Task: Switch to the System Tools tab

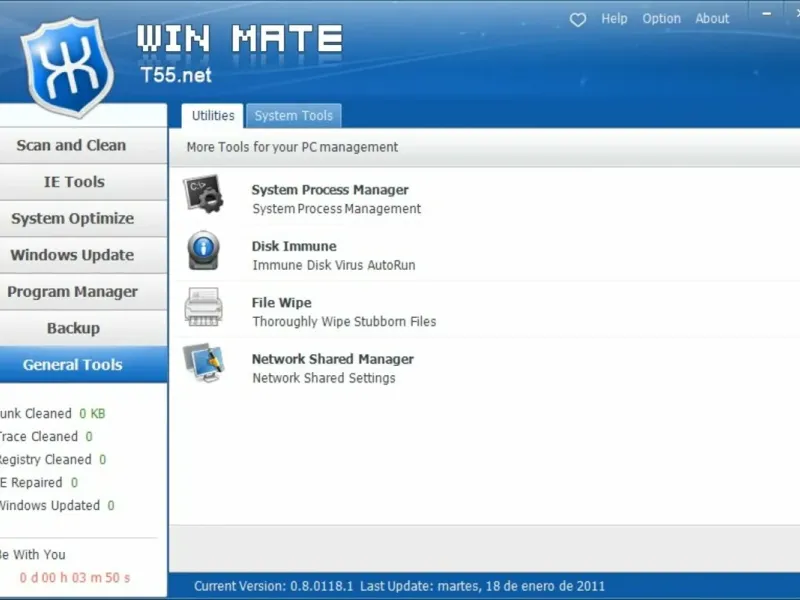Action: click(x=294, y=116)
